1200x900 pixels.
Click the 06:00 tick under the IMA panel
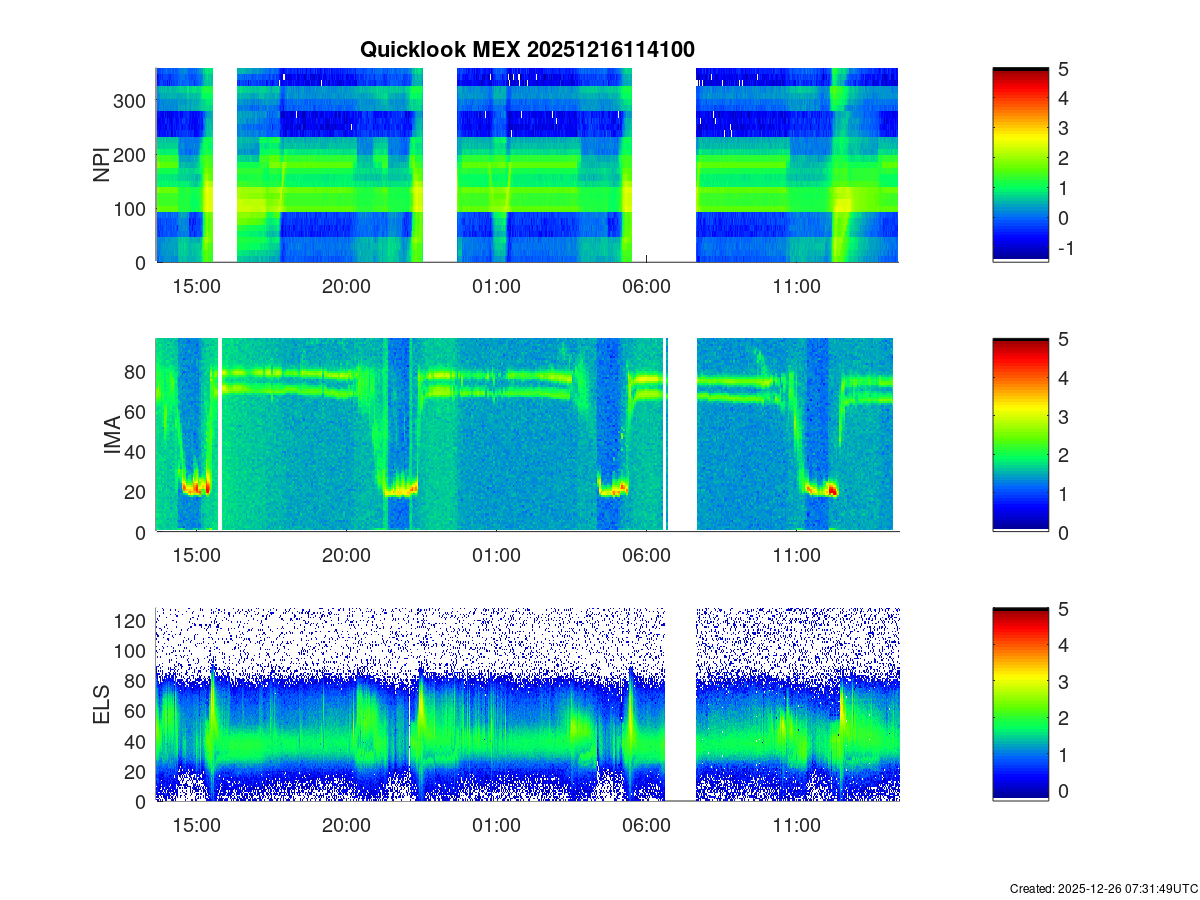point(646,556)
